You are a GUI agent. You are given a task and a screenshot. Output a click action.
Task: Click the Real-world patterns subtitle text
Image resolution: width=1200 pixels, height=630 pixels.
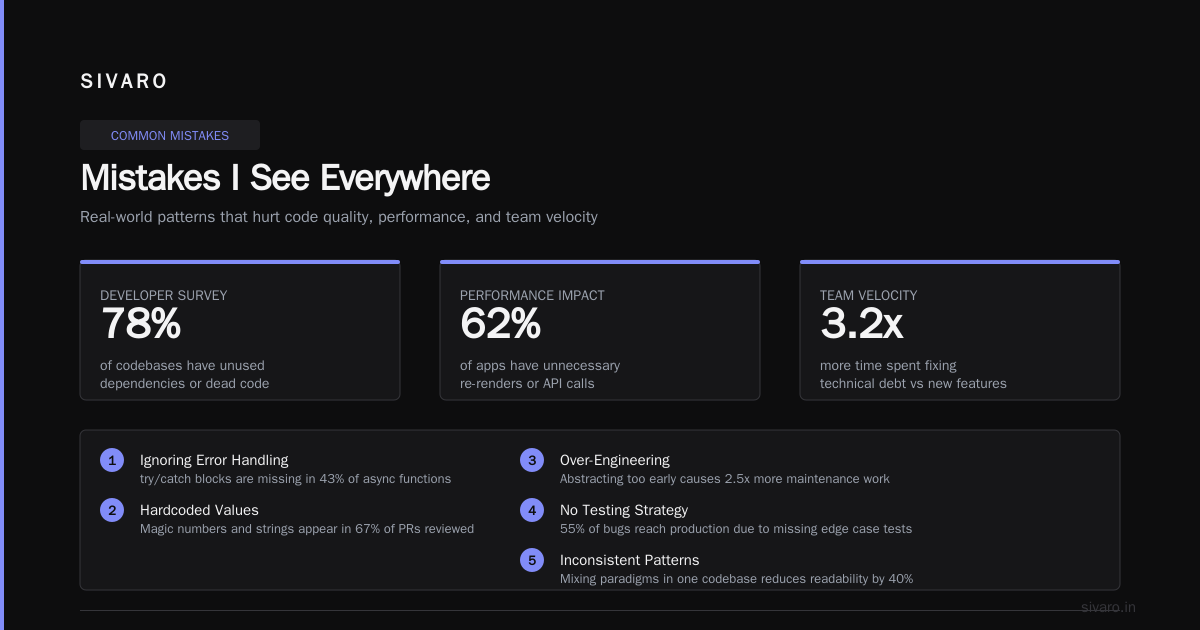pyautogui.click(x=339, y=217)
